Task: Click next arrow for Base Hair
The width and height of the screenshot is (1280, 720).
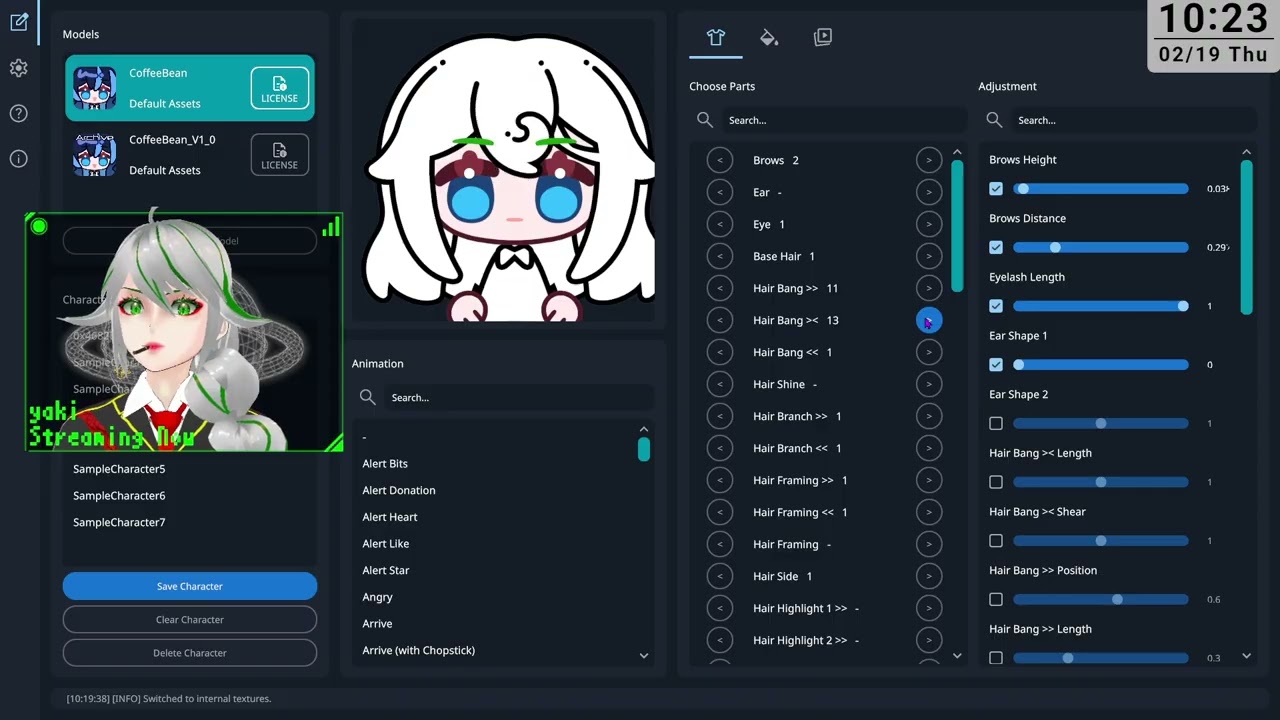Action: [x=929, y=256]
